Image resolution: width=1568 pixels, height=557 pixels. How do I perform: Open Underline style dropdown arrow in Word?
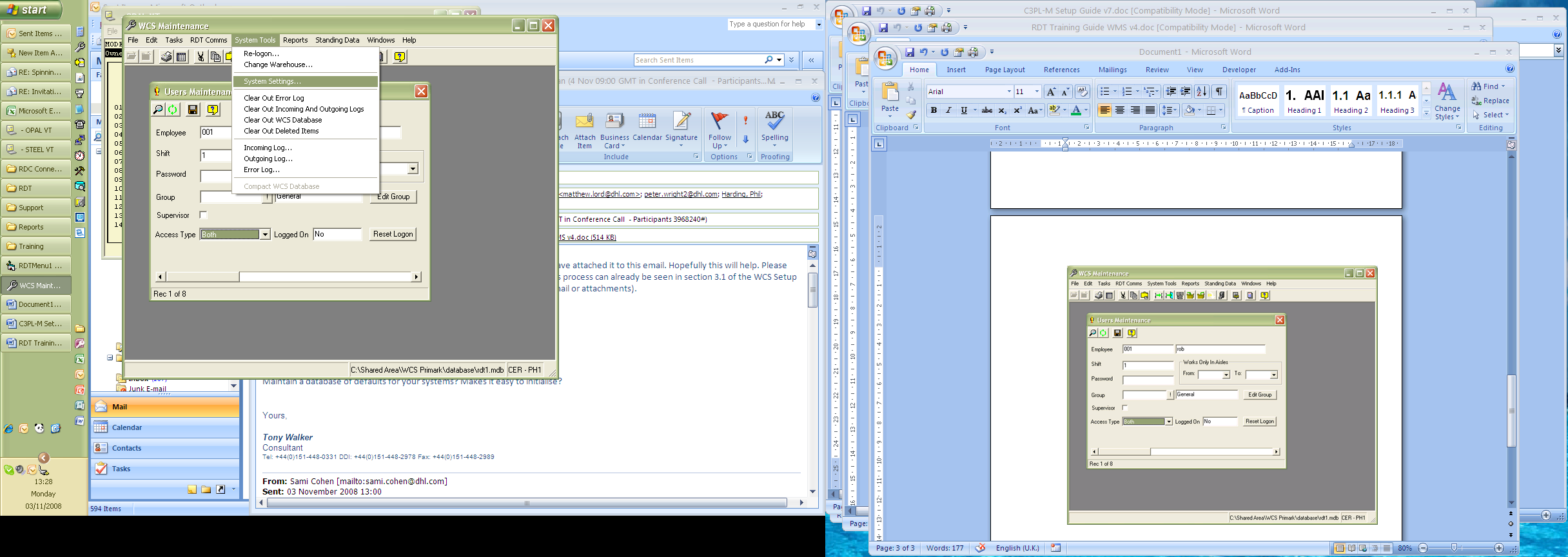click(974, 110)
